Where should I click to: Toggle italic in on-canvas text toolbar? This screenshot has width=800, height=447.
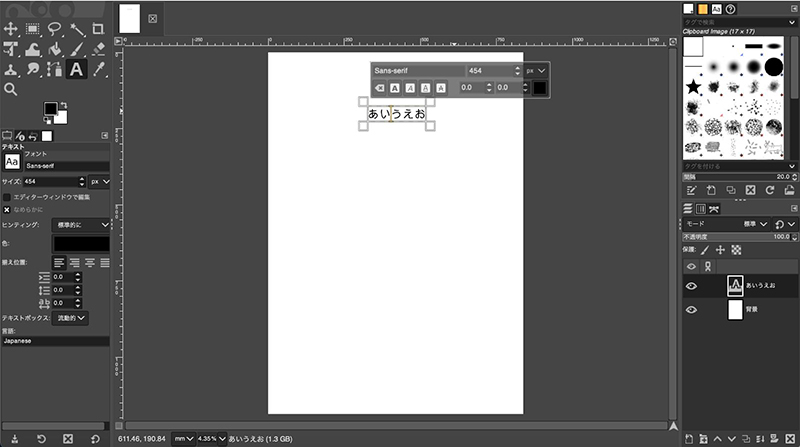[410, 88]
